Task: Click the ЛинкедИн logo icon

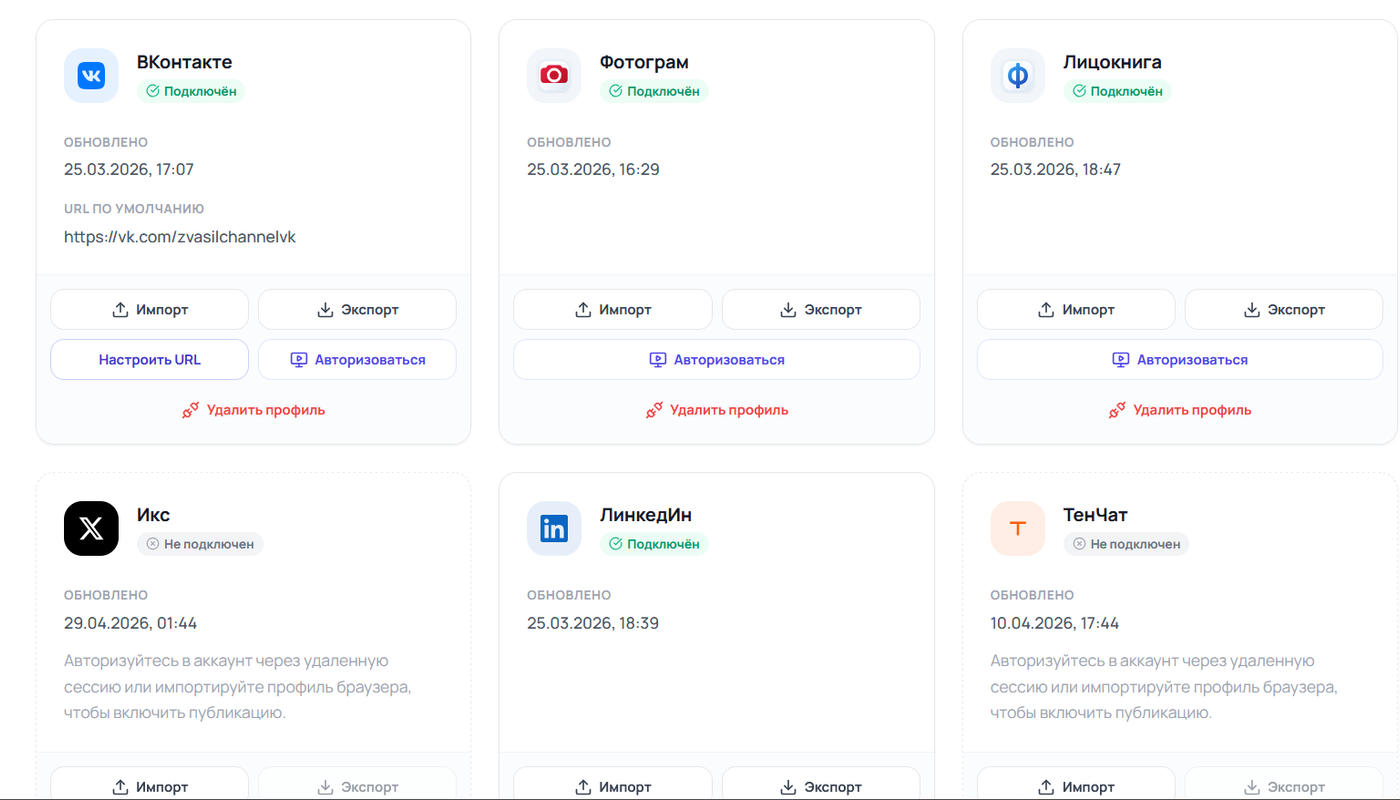Action: tap(554, 528)
